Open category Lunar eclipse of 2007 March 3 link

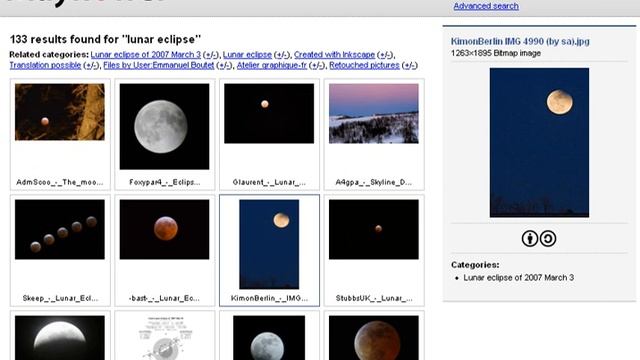(x=146, y=55)
